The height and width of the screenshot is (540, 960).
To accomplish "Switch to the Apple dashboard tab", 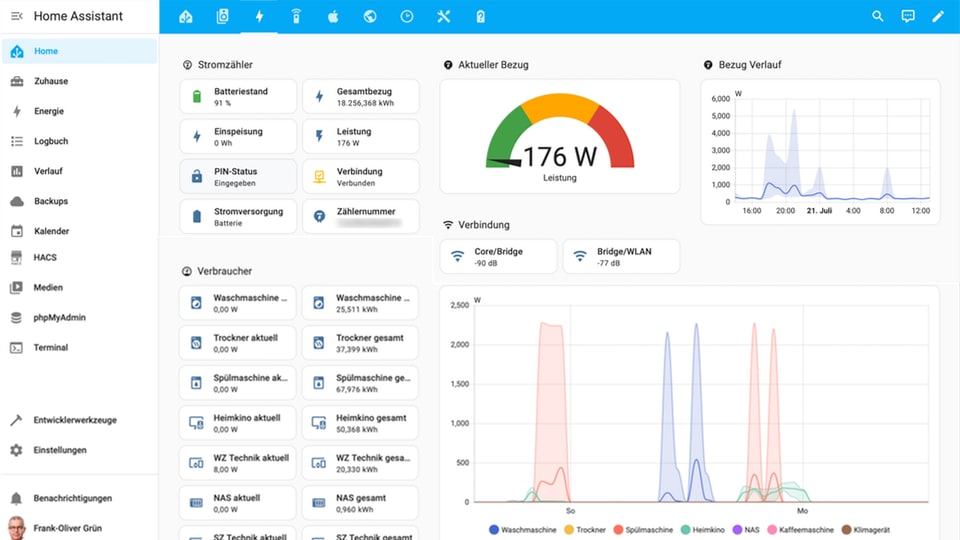I will (x=333, y=16).
